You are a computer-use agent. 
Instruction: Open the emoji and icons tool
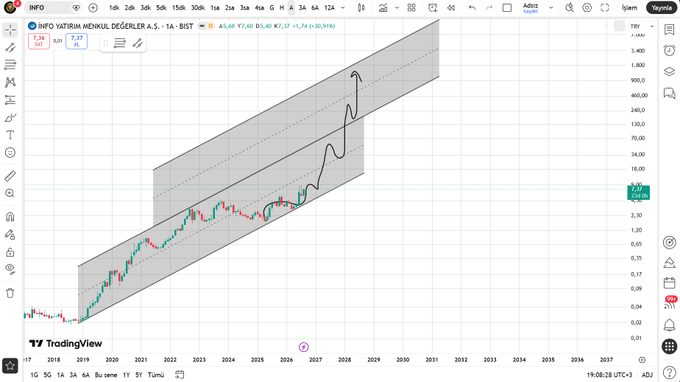10,153
